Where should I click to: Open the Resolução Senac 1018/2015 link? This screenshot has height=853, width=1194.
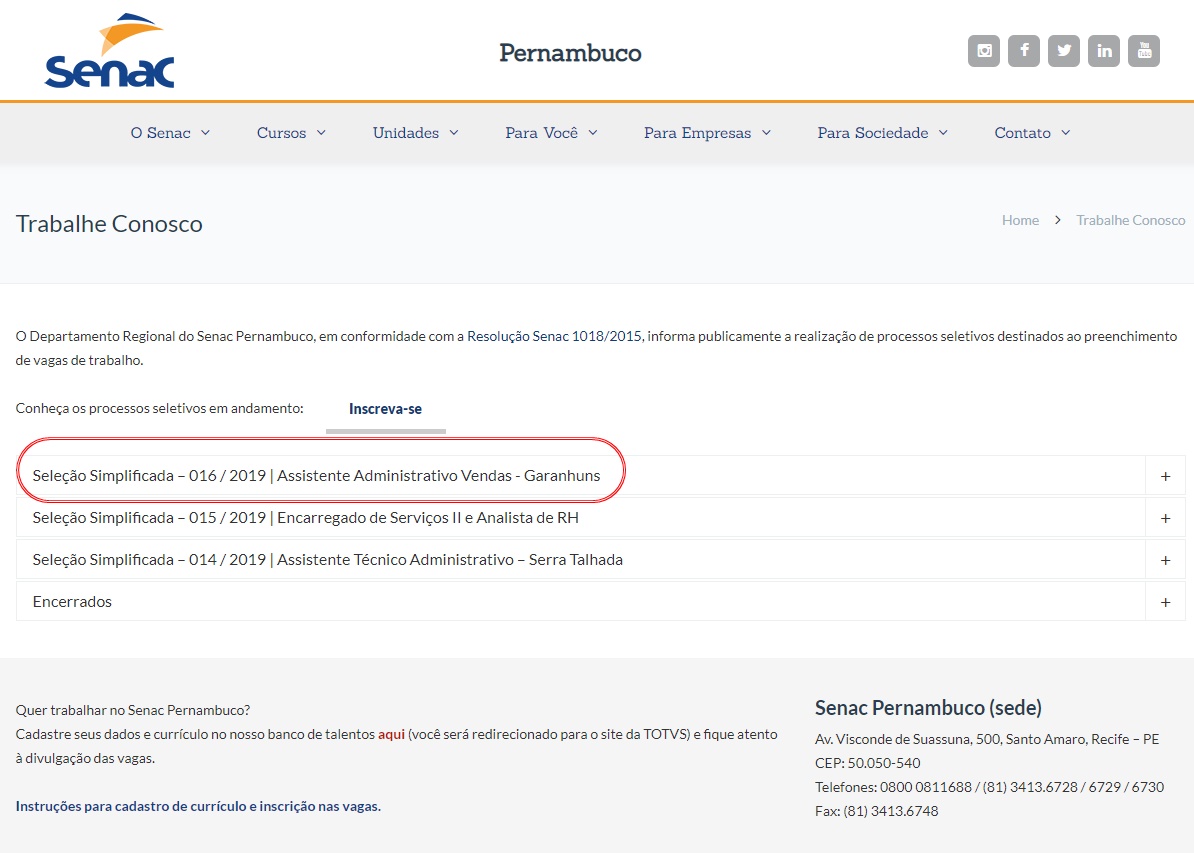[554, 336]
